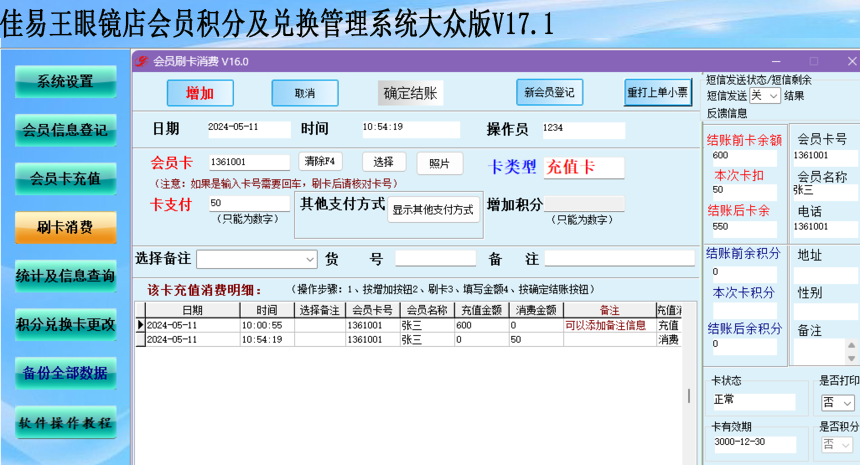Open the 短信发送 on/off dropdown

pyautogui.click(x=765, y=96)
